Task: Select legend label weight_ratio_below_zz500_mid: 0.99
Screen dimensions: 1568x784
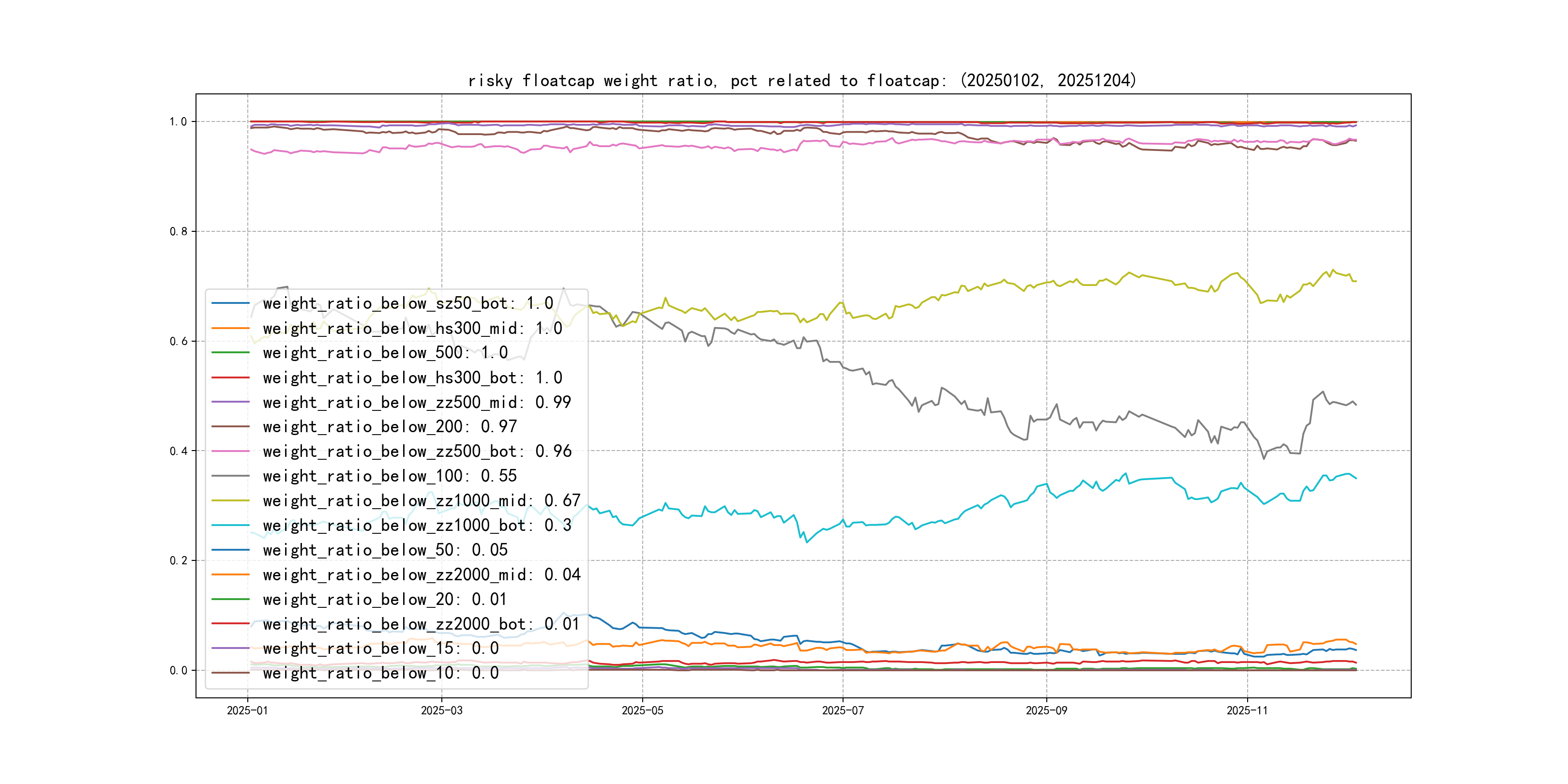Action: [x=417, y=402]
